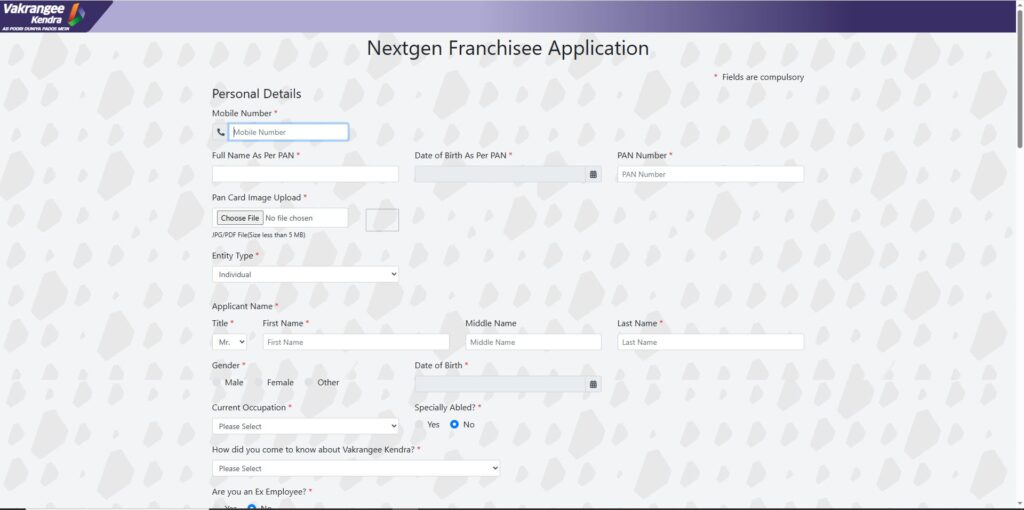Click the 'Are you an Ex Employee?' label
Screen dimensions: 1024x510
coord(260,491)
